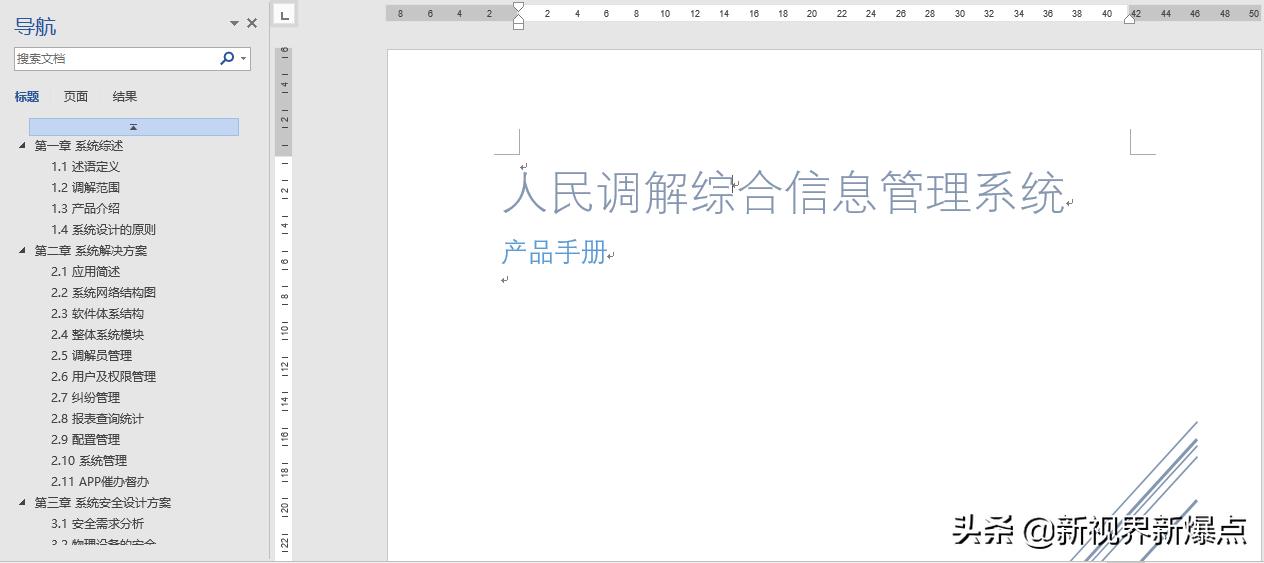Collapse the 第一章 系统综述 heading
Viewport: 1264px width, 563px height.
tap(23, 145)
